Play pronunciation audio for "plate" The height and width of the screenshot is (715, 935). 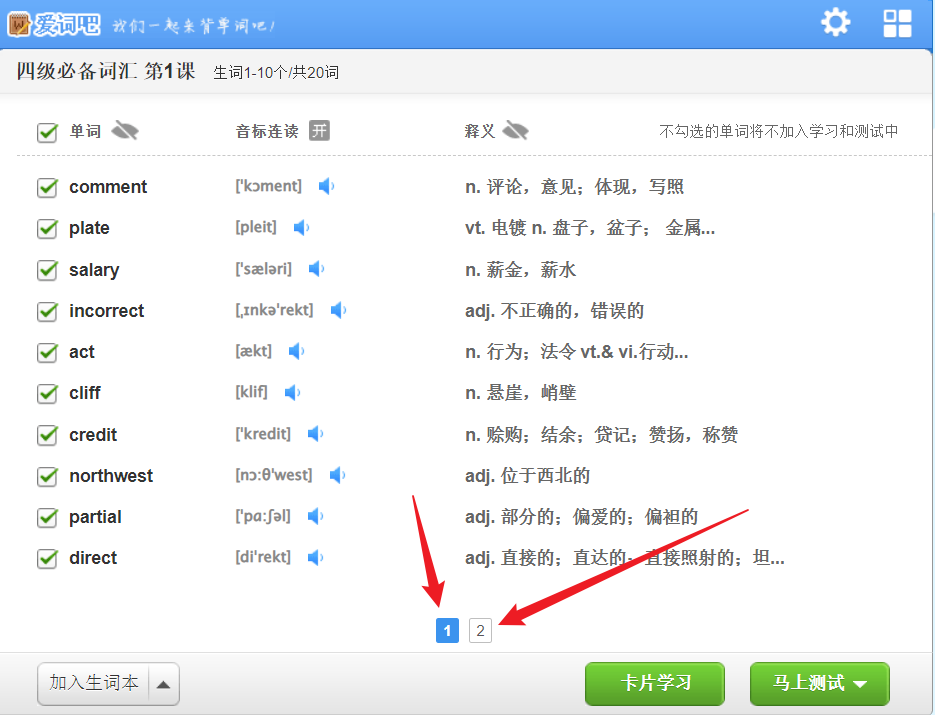301,228
